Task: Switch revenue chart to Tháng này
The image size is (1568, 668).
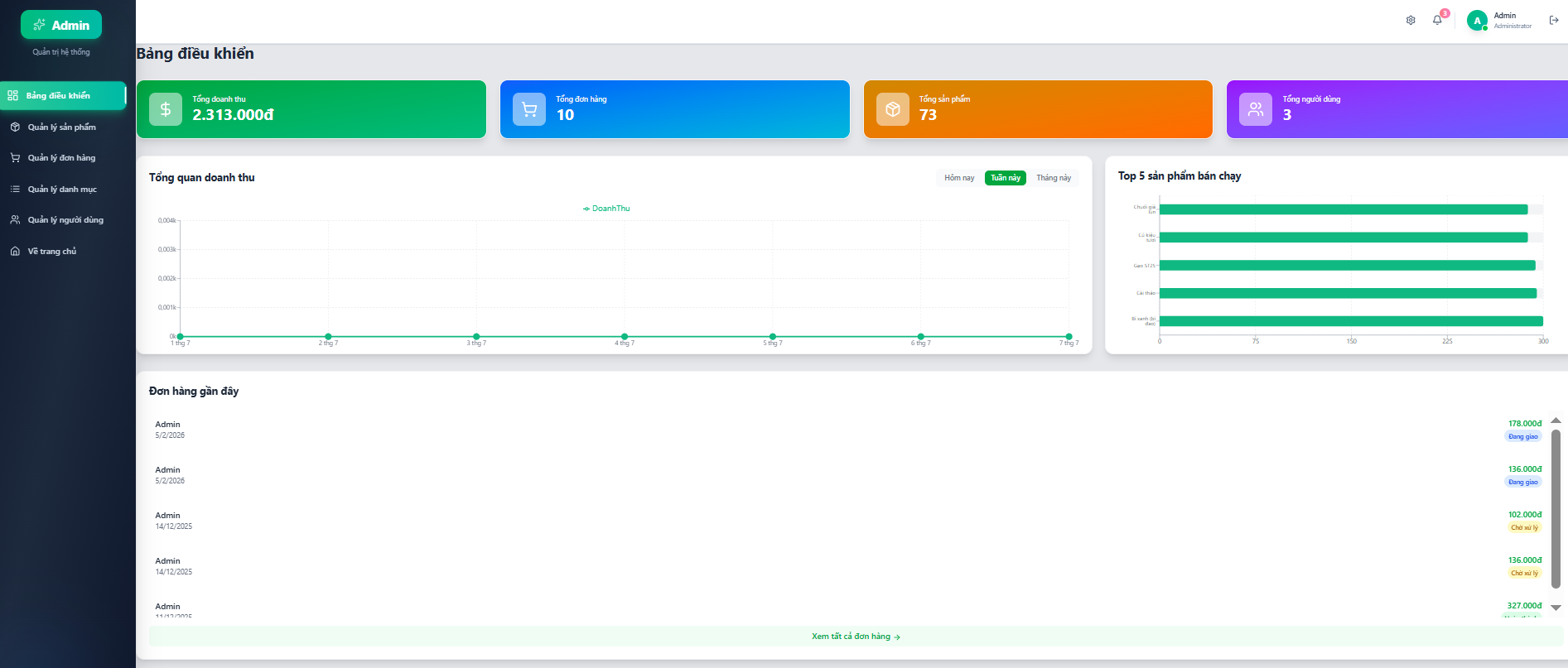Action: [x=1054, y=178]
